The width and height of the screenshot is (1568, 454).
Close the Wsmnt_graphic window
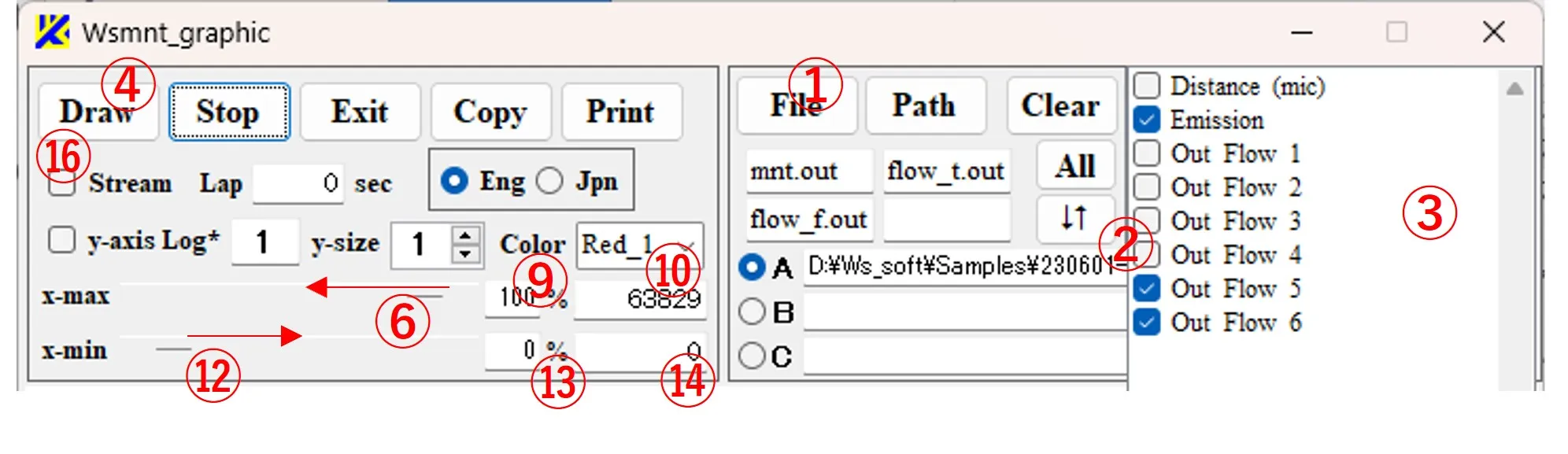tap(1493, 32)
